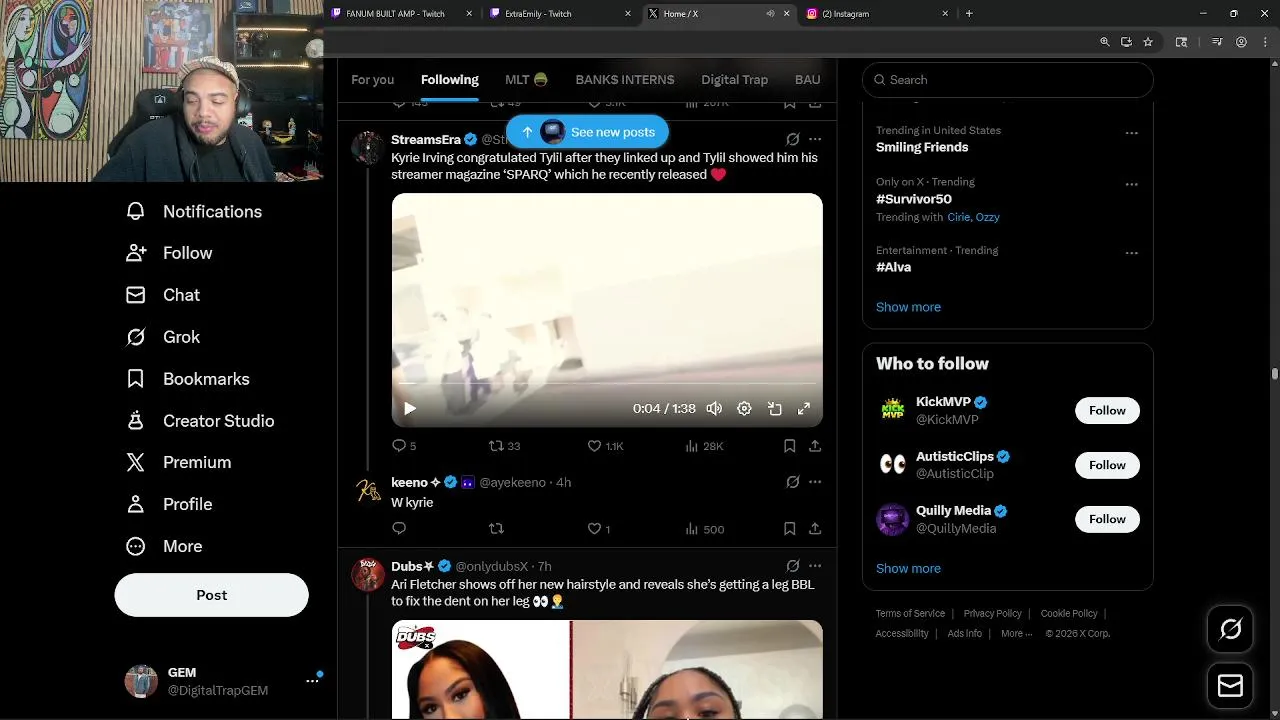Screen dimensions: 1280x720
Task: Share keeno's W kyrie post
Action: coord(815,529)
